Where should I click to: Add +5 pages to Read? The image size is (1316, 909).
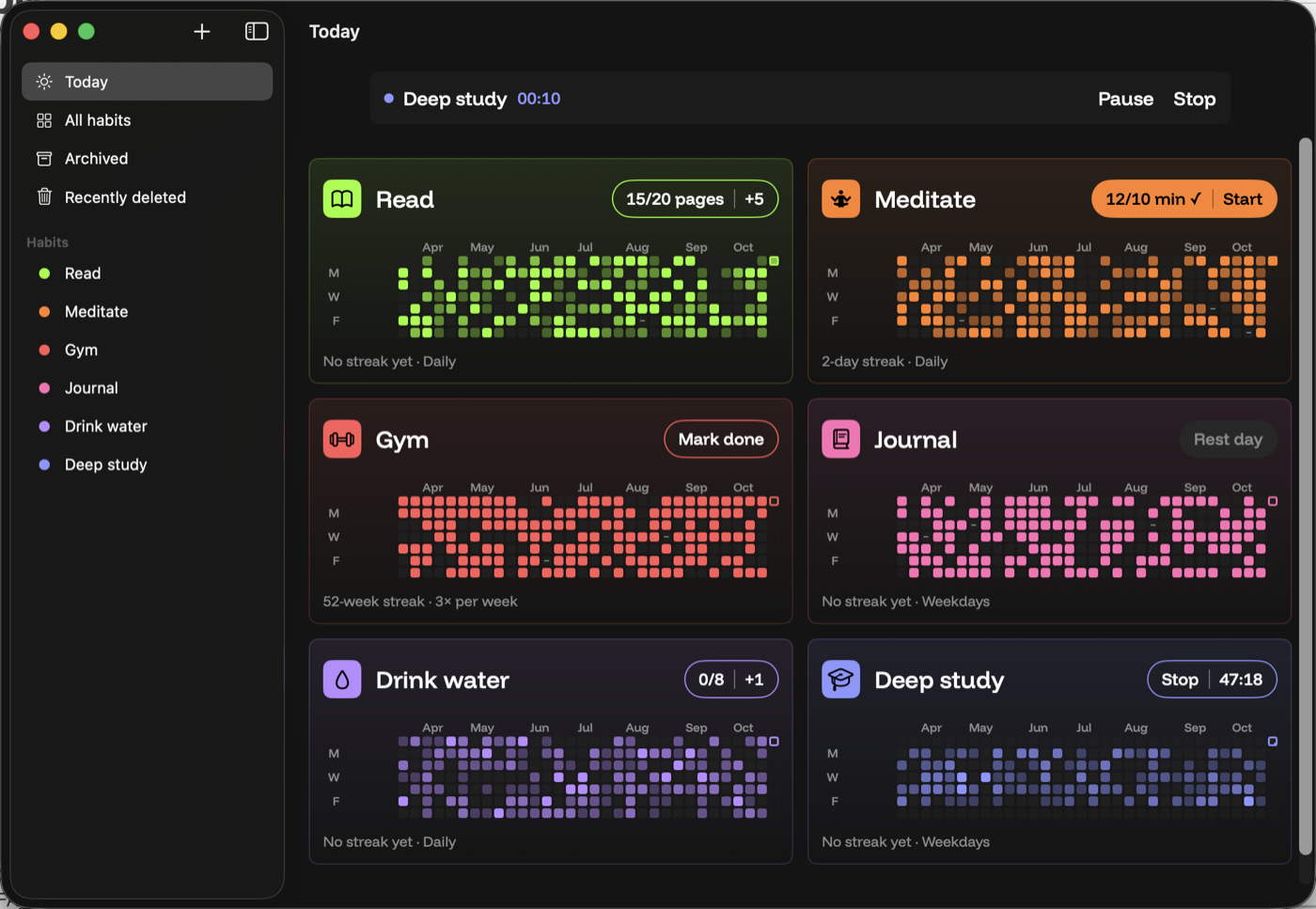[x=755, y=199]
